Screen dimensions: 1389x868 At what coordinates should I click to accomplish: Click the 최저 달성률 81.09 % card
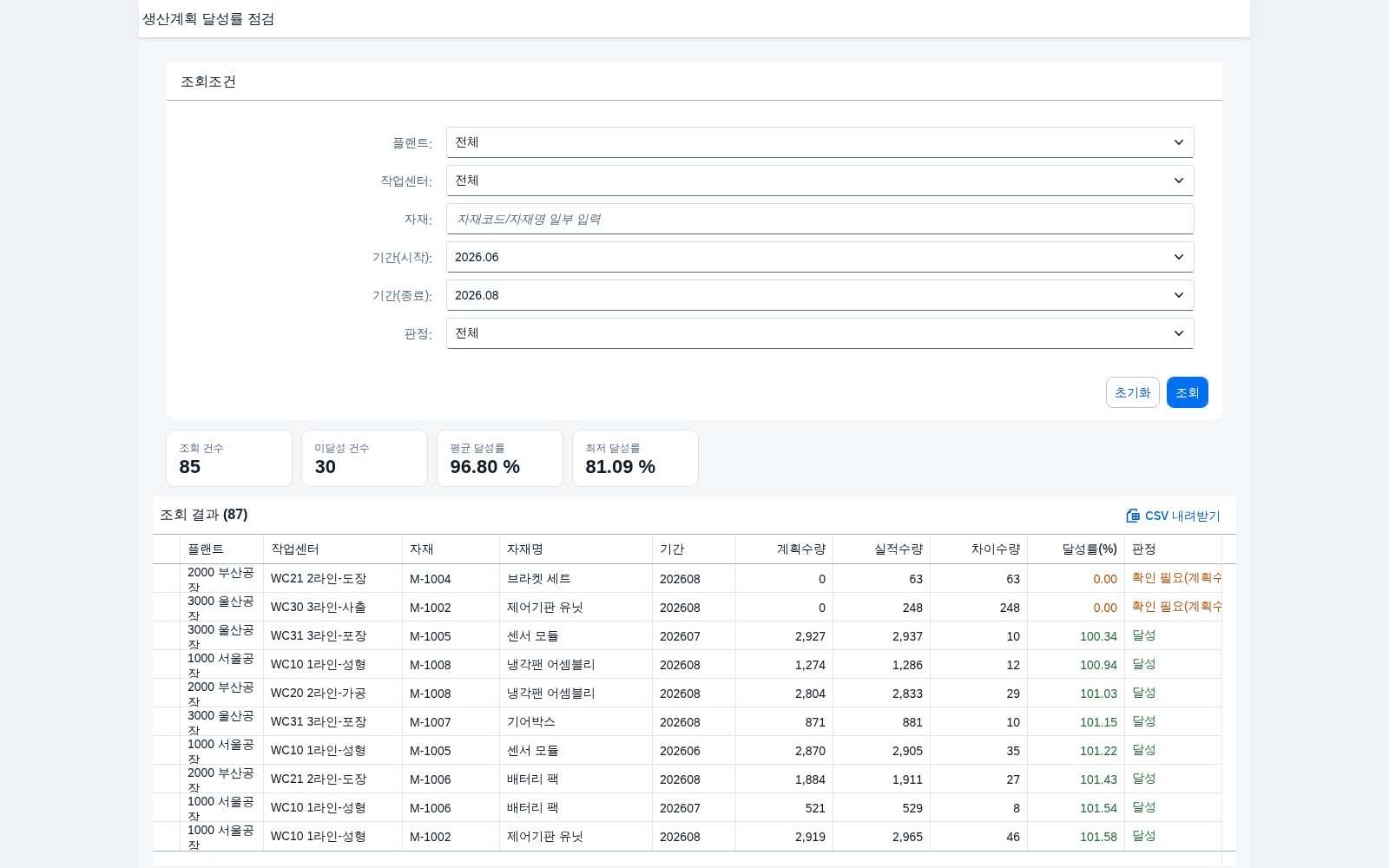pos(635,458)
